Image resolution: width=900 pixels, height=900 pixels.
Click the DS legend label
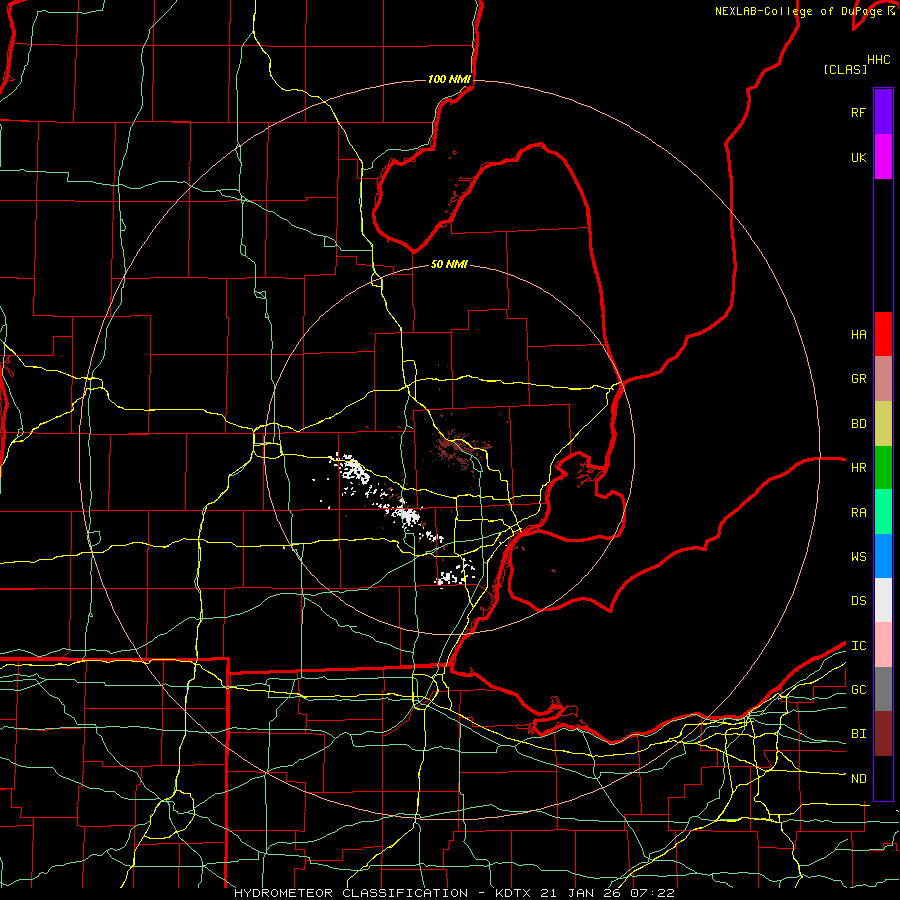coord(858,601)
